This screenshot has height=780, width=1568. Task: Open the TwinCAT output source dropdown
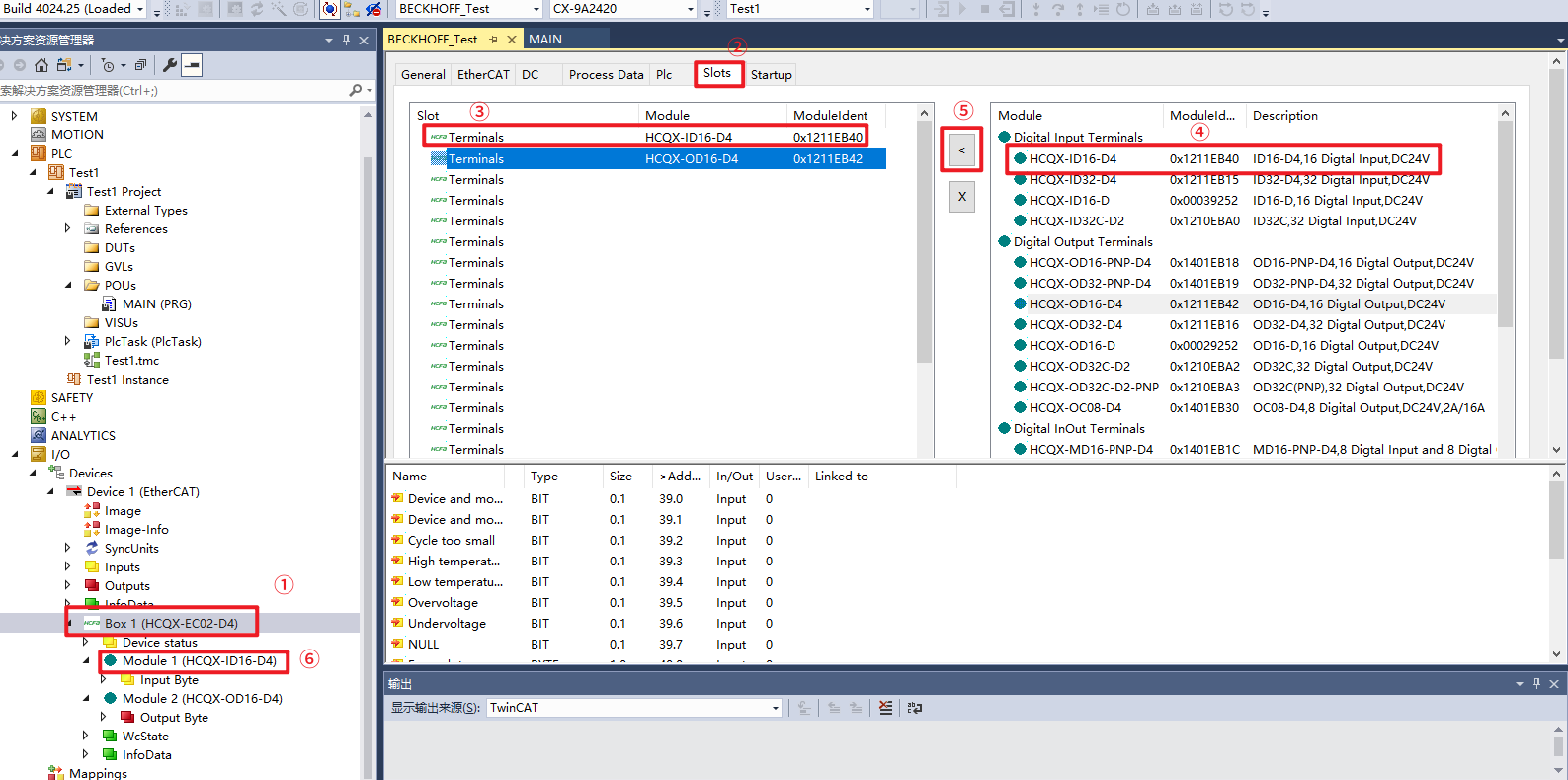click(x=775, y=708)
